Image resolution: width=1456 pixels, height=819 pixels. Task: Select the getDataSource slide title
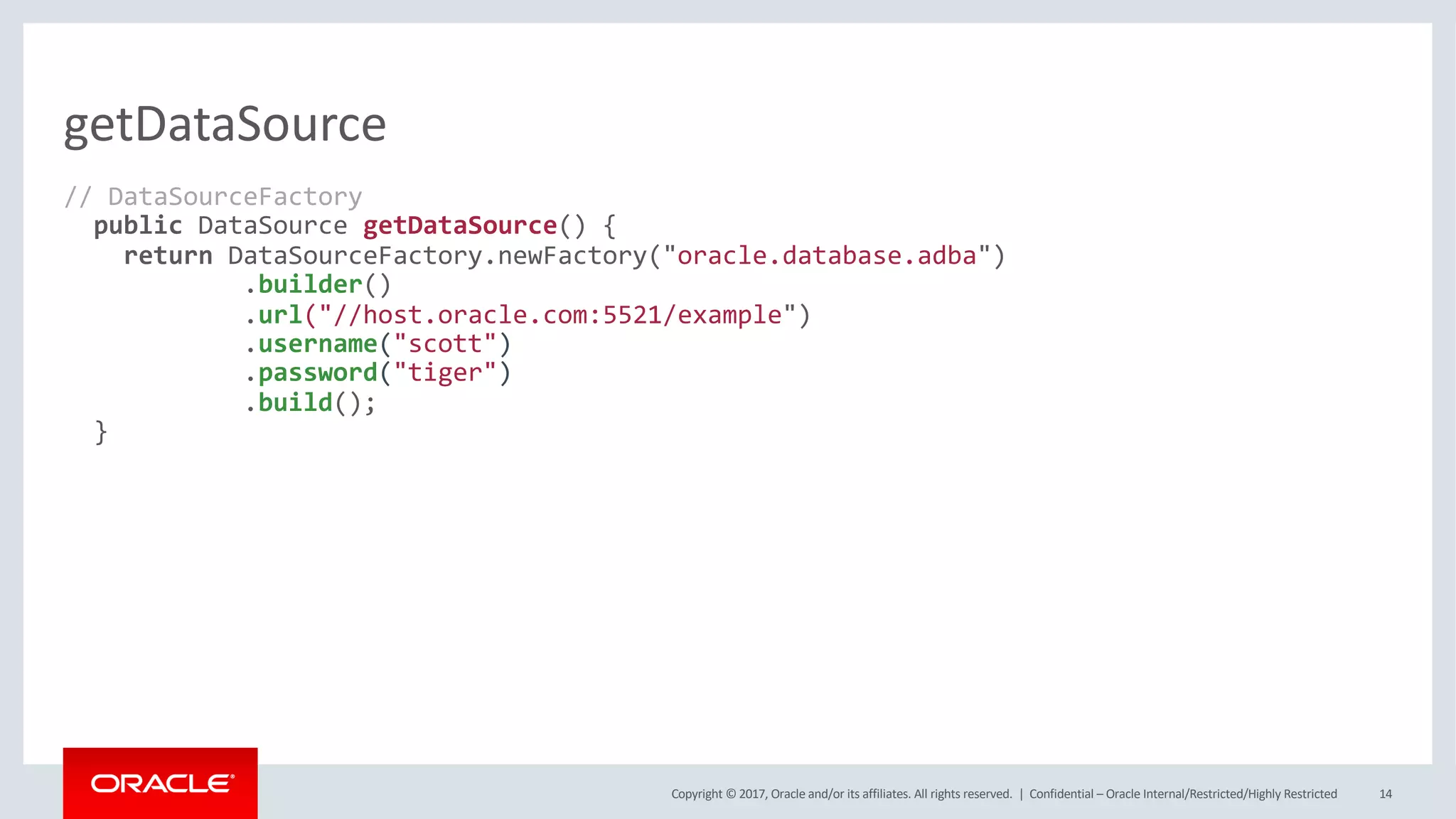click(225, 125)
